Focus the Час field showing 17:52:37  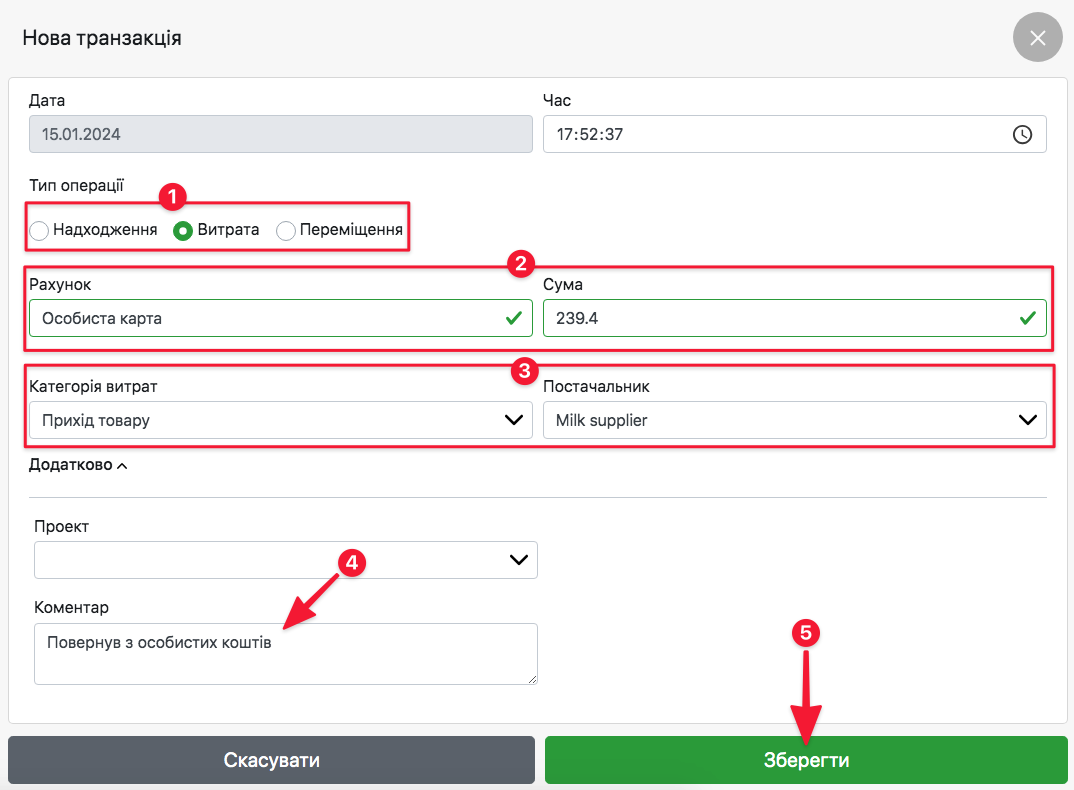click(x=770, y=134)
